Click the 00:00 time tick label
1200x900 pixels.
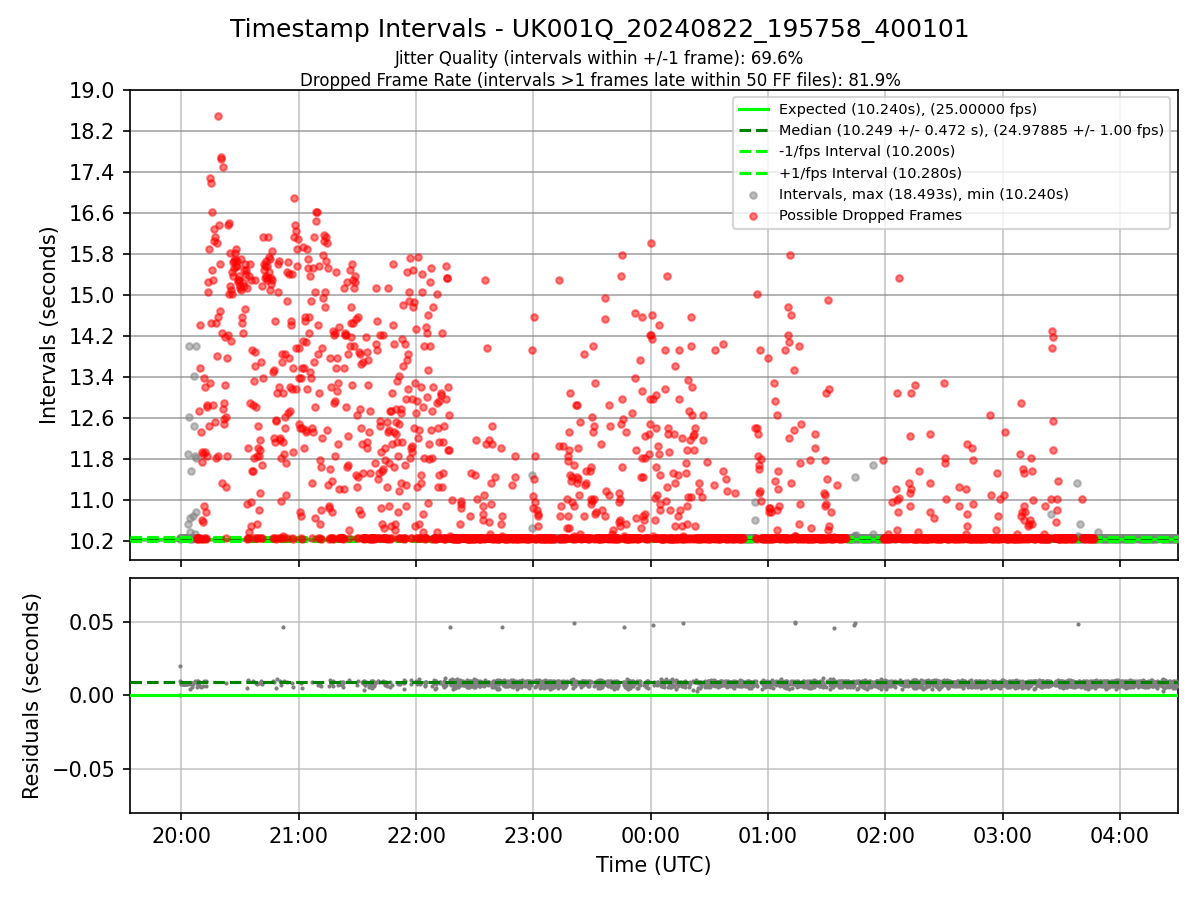tap(651, 834)
